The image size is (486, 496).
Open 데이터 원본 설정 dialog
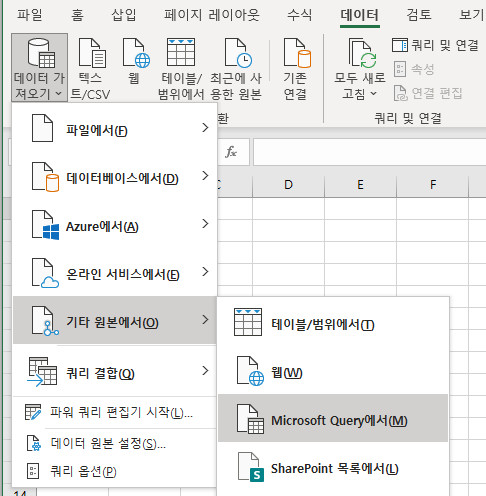point(115,443)
